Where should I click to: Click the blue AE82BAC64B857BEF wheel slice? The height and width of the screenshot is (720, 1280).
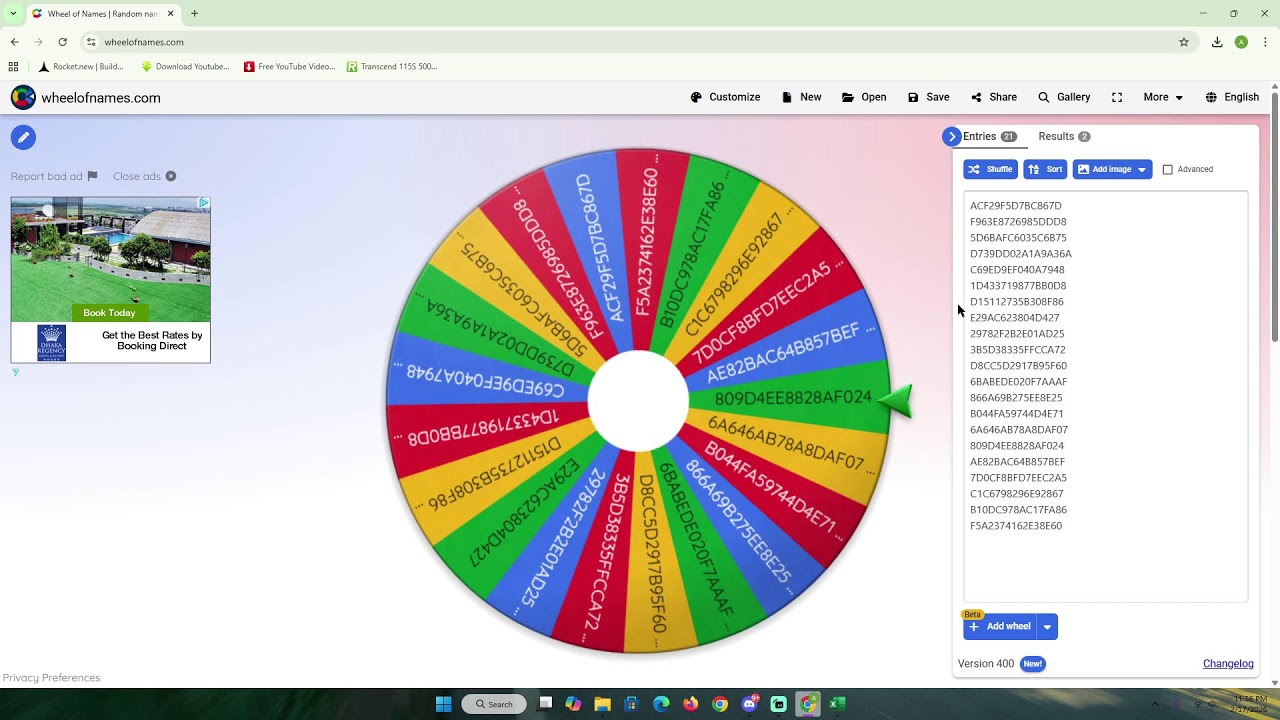point(782,352)
